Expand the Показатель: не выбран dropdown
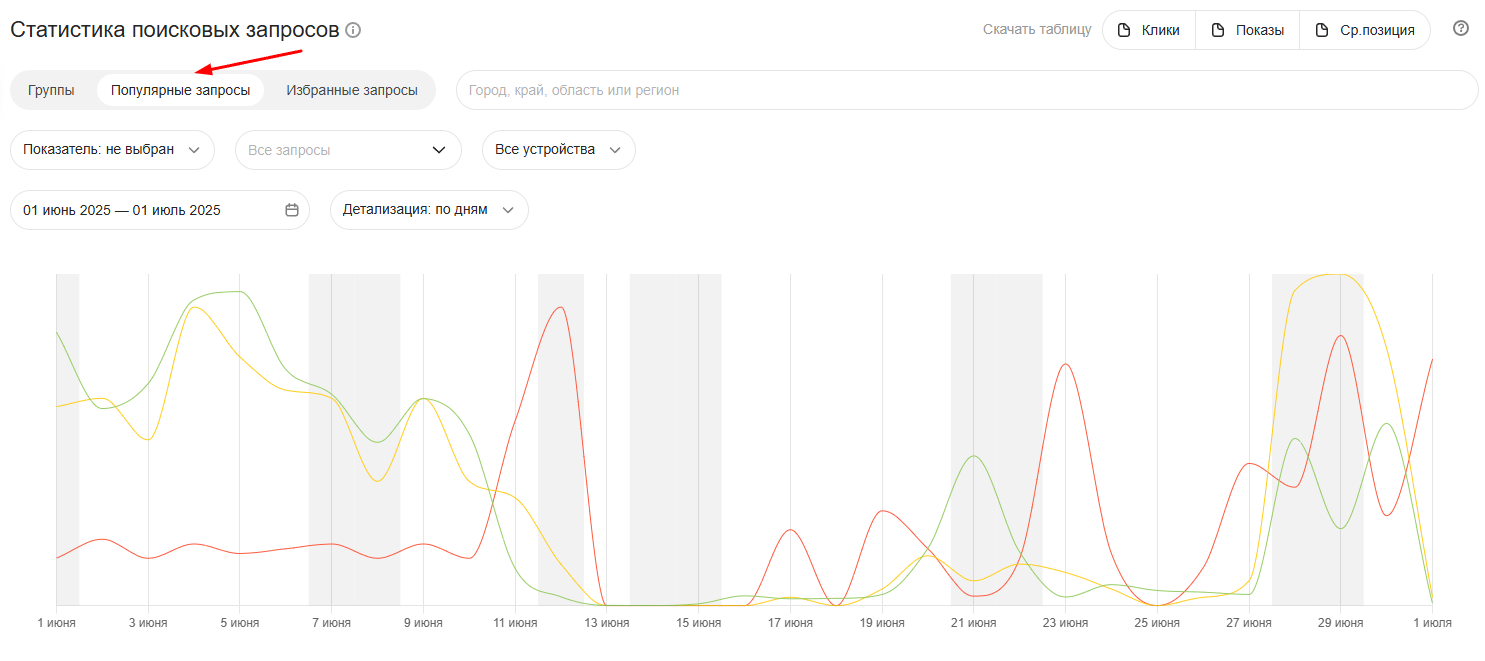This screenshot has width=1485, height=661. 112,150
